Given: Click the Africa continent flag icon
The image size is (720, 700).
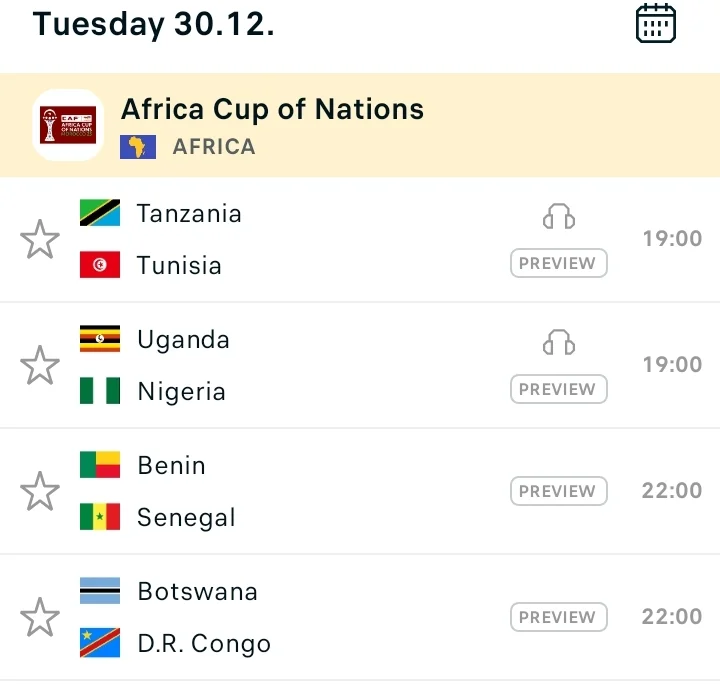Looking at the screenshot, I should [138, 147].
